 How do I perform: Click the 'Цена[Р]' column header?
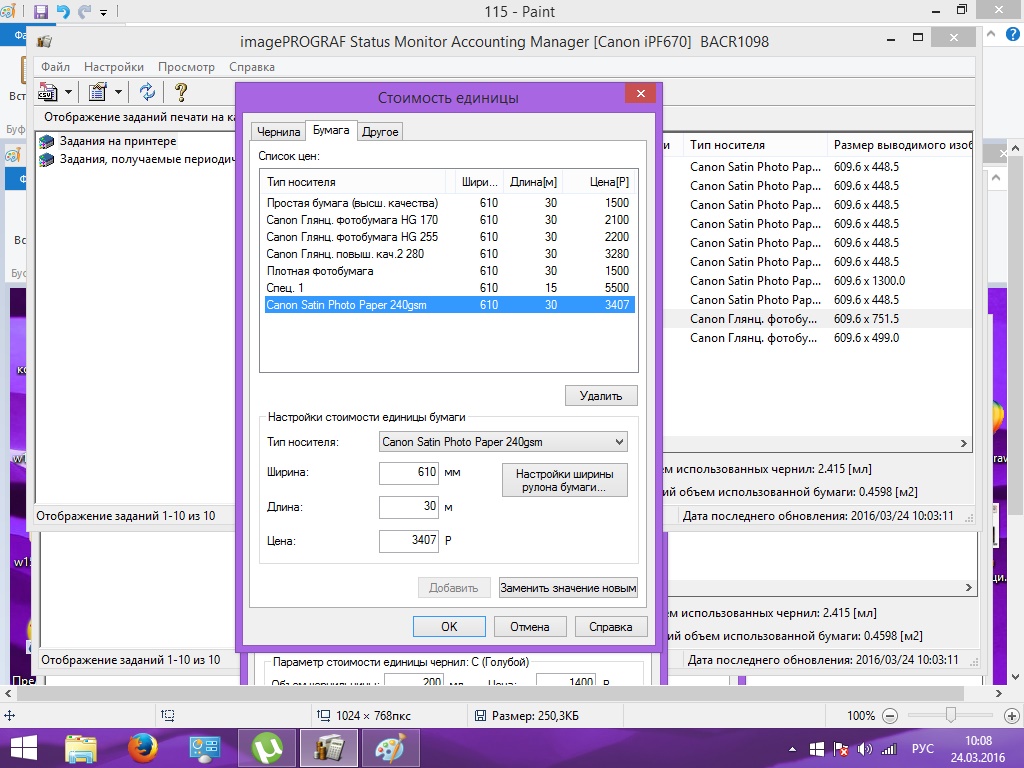600,182
